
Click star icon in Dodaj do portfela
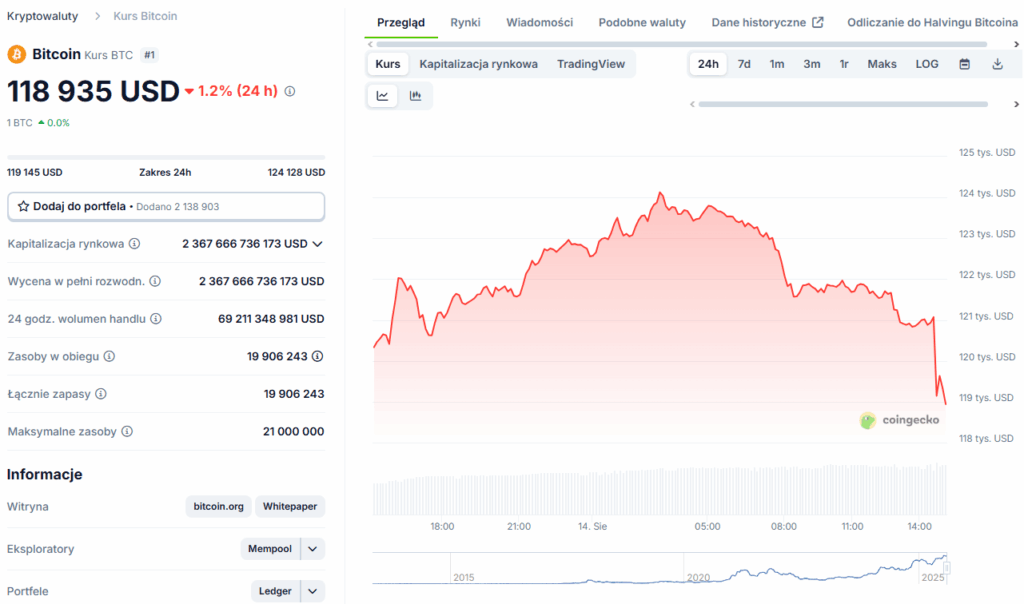[24, 206]
